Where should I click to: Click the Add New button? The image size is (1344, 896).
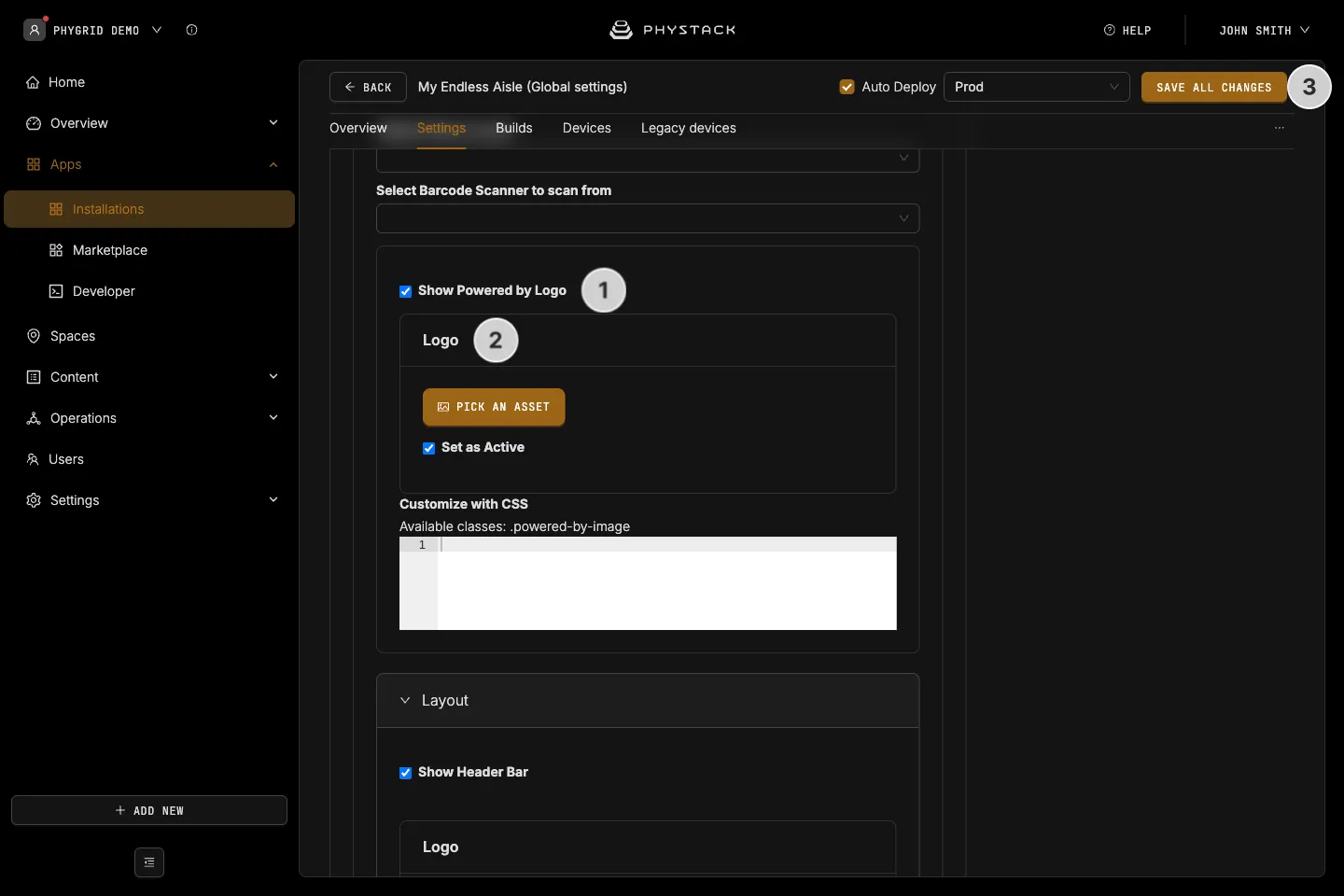(149, 810)
